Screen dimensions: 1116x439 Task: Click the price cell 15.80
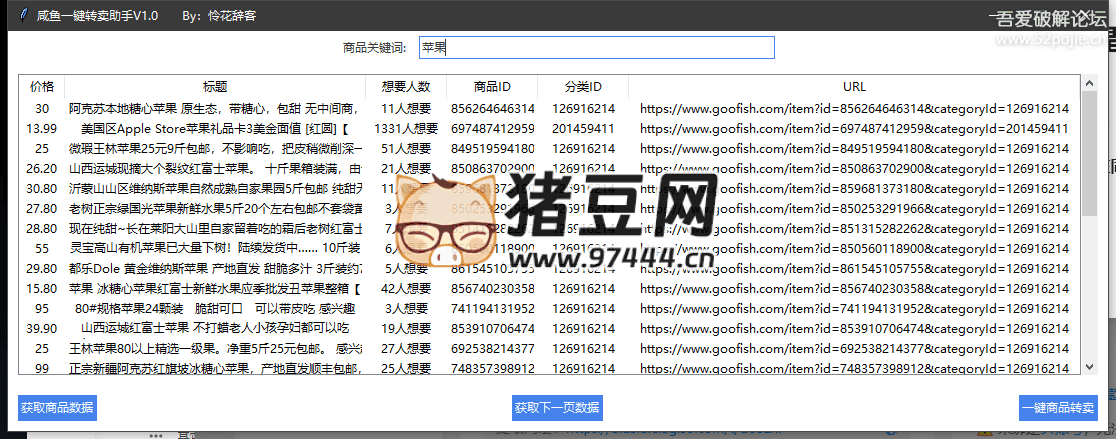[x=41, y=288]
